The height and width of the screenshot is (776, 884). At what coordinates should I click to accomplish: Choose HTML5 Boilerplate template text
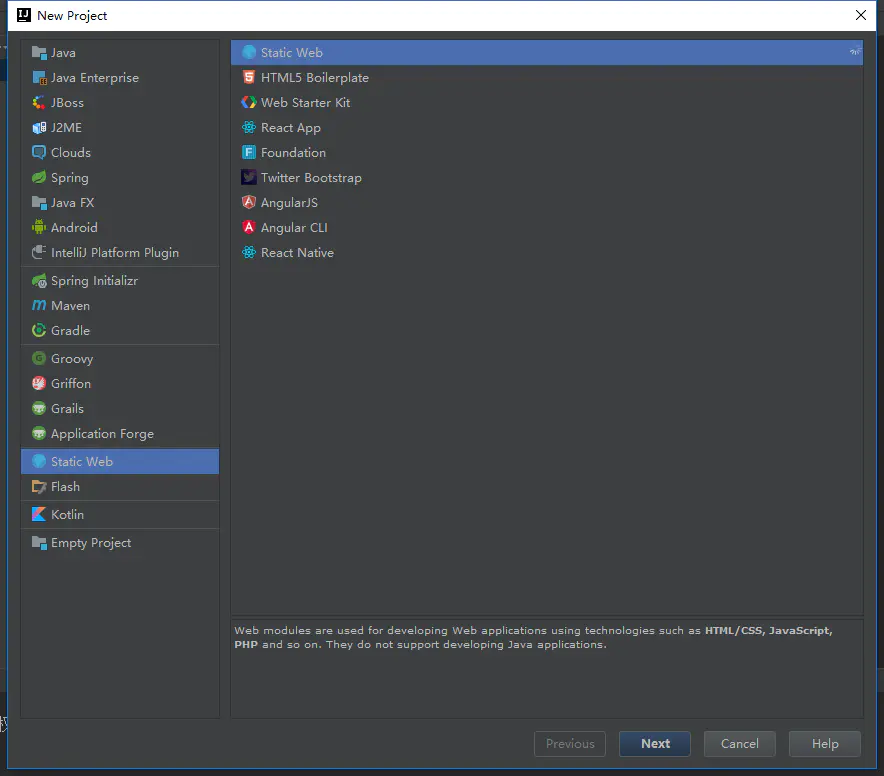point(315,78)
